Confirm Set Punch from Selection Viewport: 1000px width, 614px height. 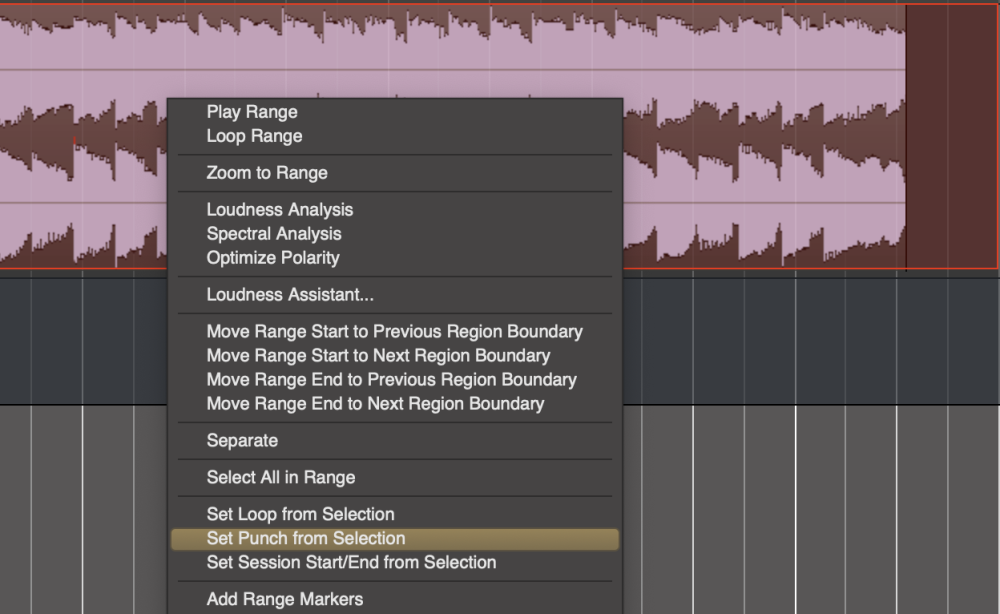pos(304,538)
